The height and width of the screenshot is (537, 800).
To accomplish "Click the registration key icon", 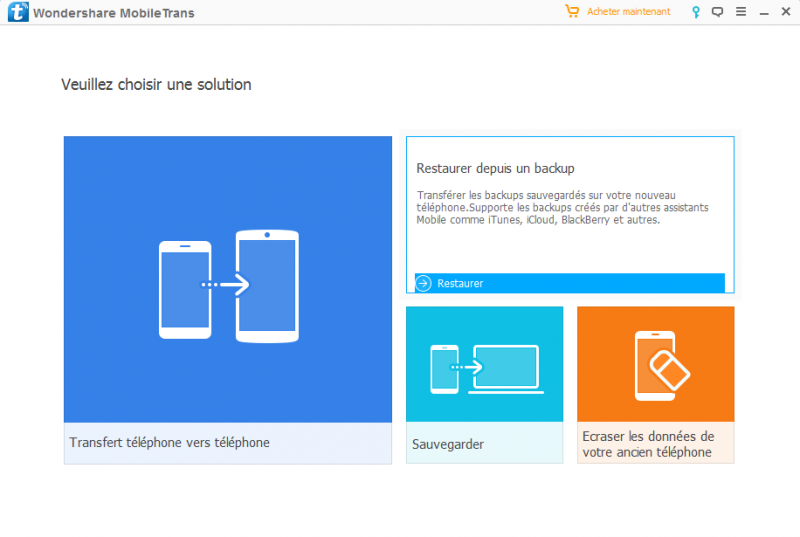I will 695,12.
